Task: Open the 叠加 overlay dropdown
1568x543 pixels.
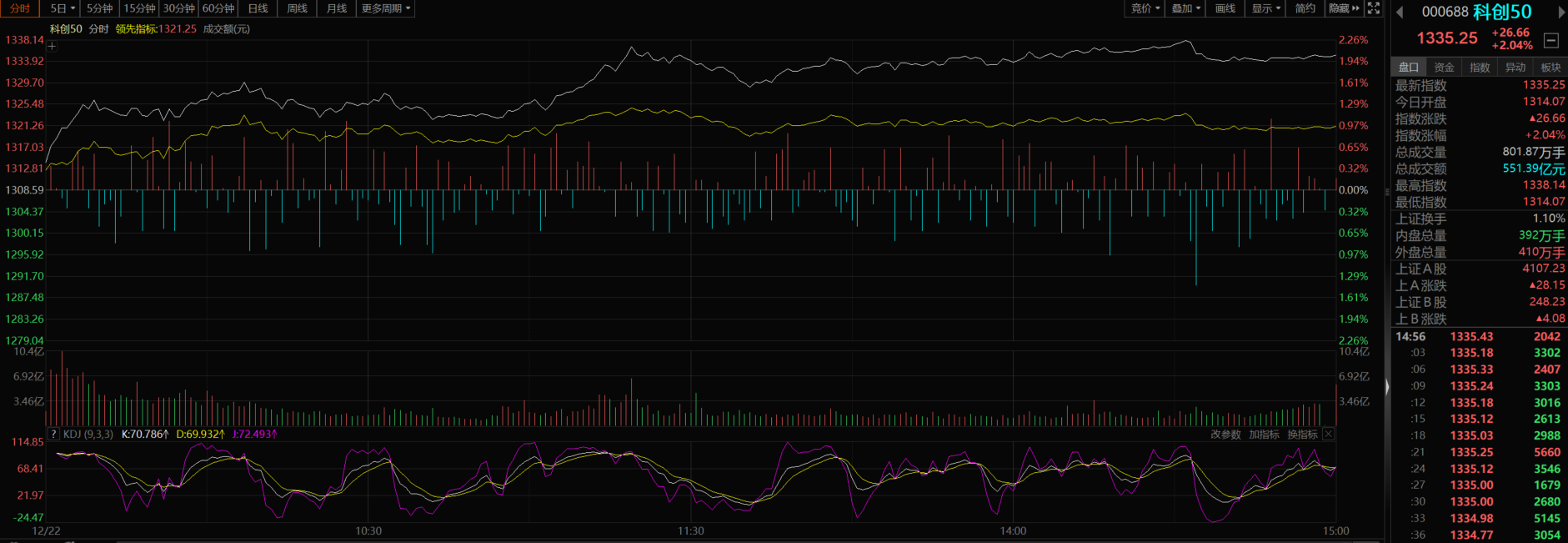Action: tap(1185, 8)
